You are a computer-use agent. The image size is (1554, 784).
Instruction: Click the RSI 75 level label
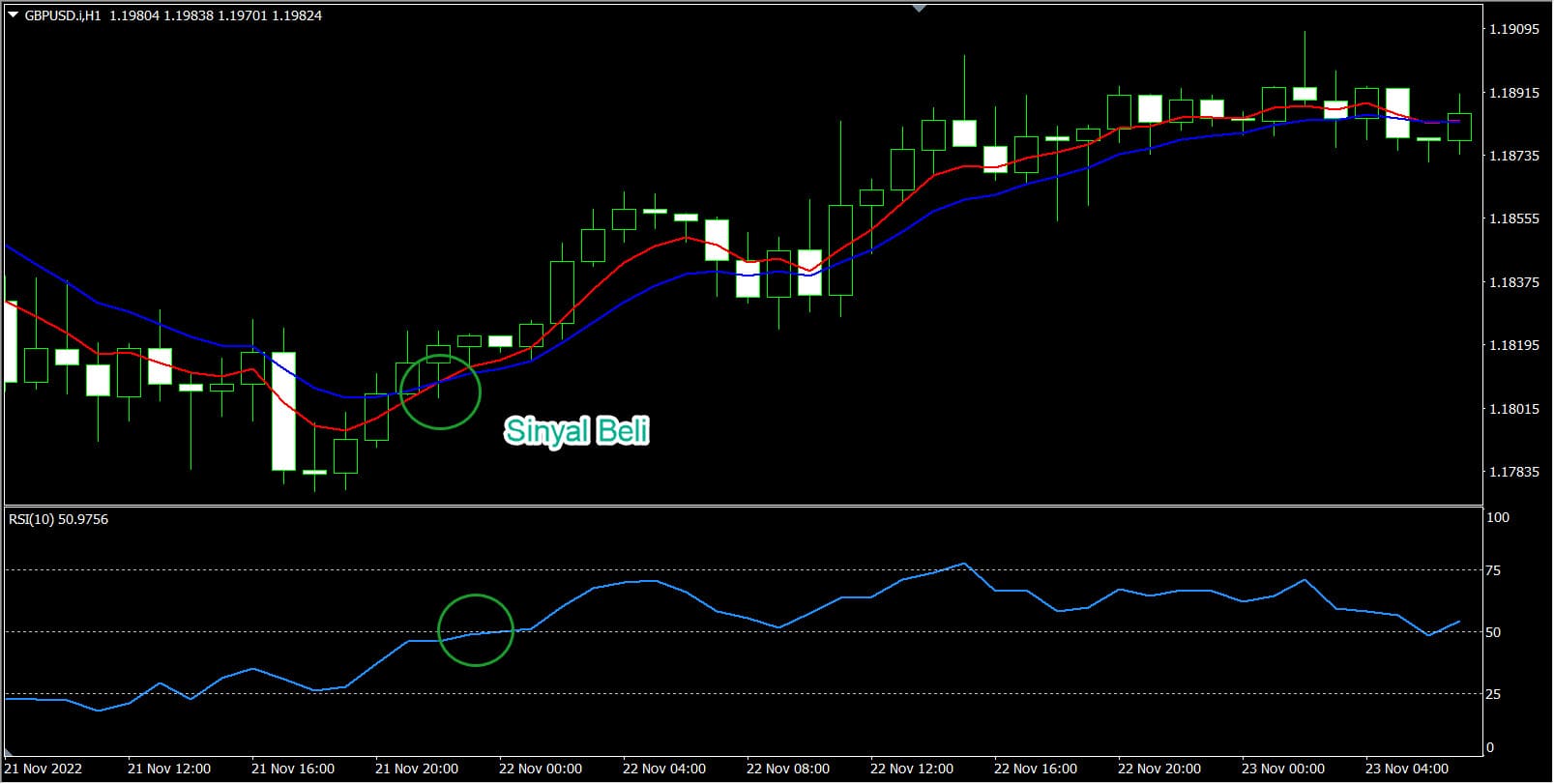pyautogui.click(x=1493, y=571)
